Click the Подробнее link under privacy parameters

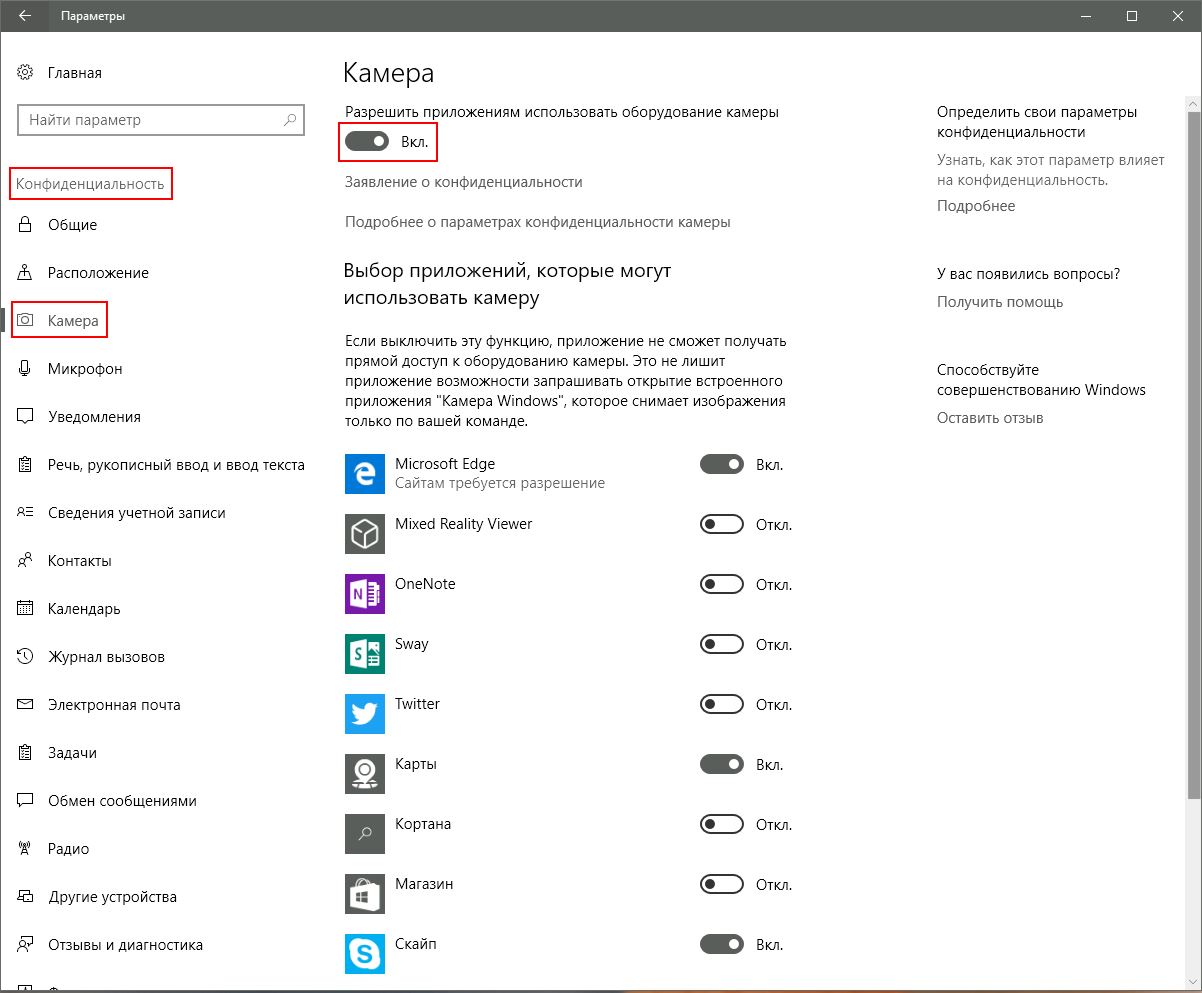pos(976,206)
